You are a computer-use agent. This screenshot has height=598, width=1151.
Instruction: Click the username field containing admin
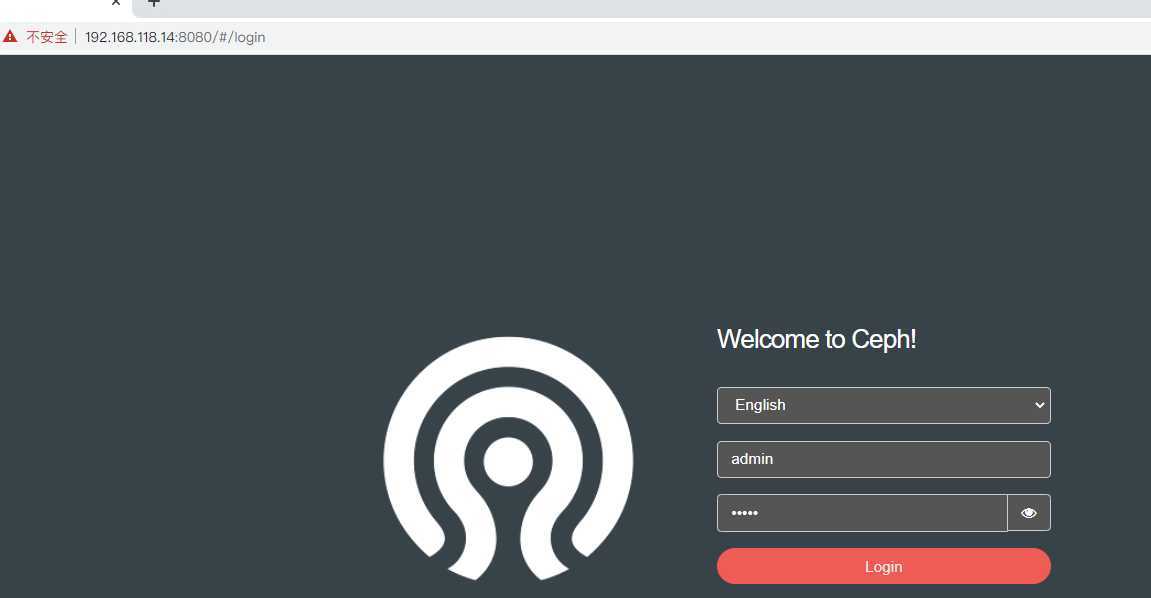[884, 459]
